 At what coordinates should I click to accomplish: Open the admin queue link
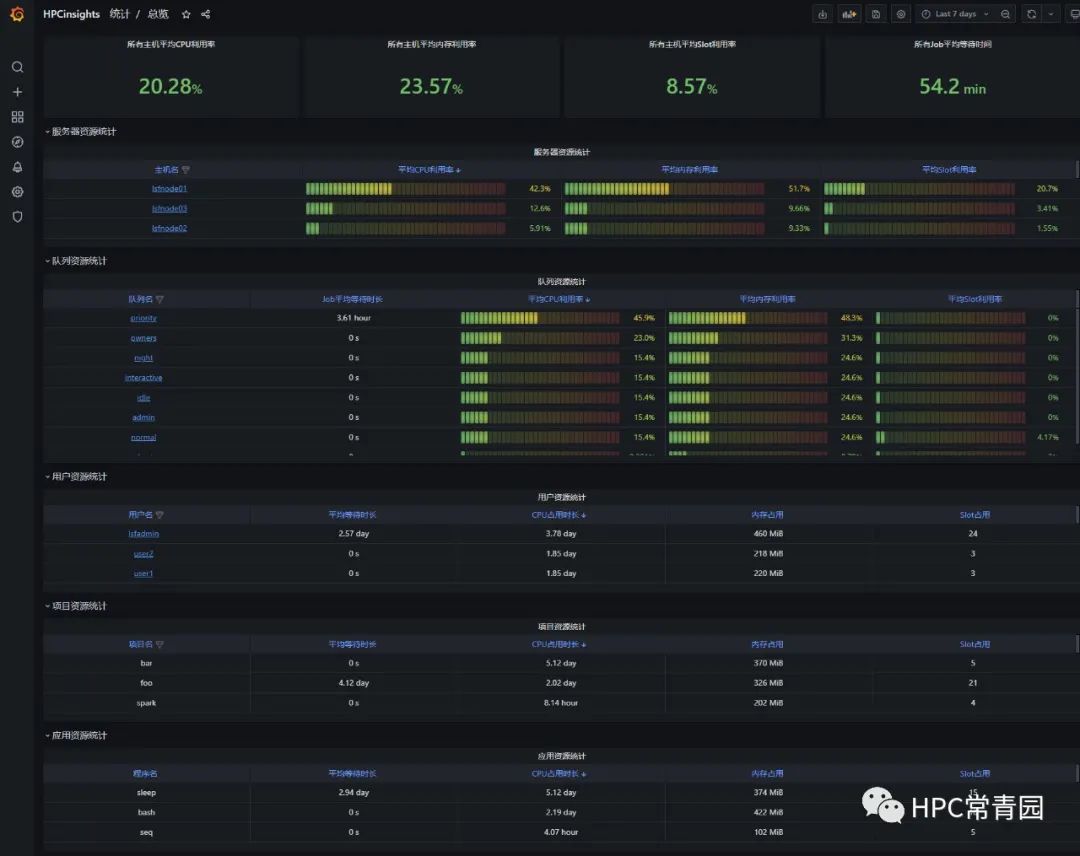pyautogui.click(x=143, y=418)
